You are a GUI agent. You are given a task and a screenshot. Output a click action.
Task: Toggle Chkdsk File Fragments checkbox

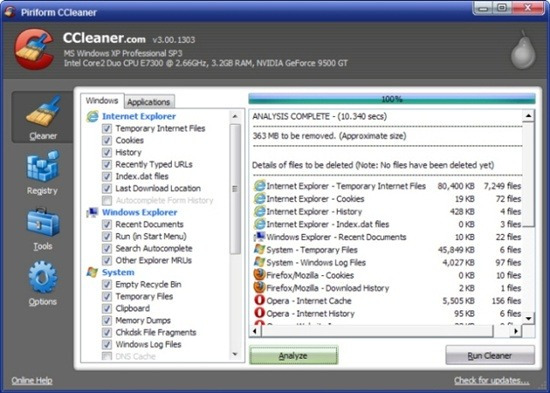tap(107, 332)
